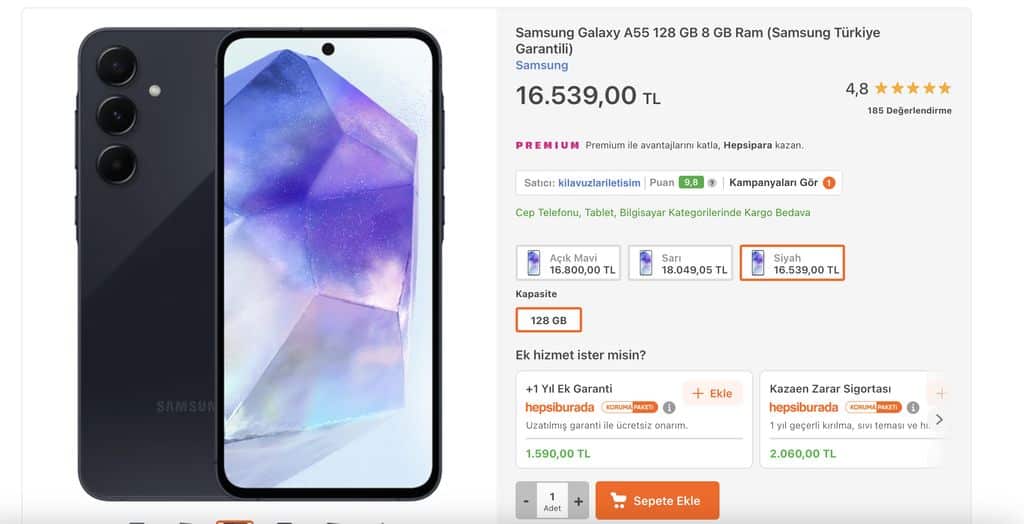1024x524 pixels.
Task: Open Kampanyaları Gör campaigns link
Action: [x=773, y=183]
